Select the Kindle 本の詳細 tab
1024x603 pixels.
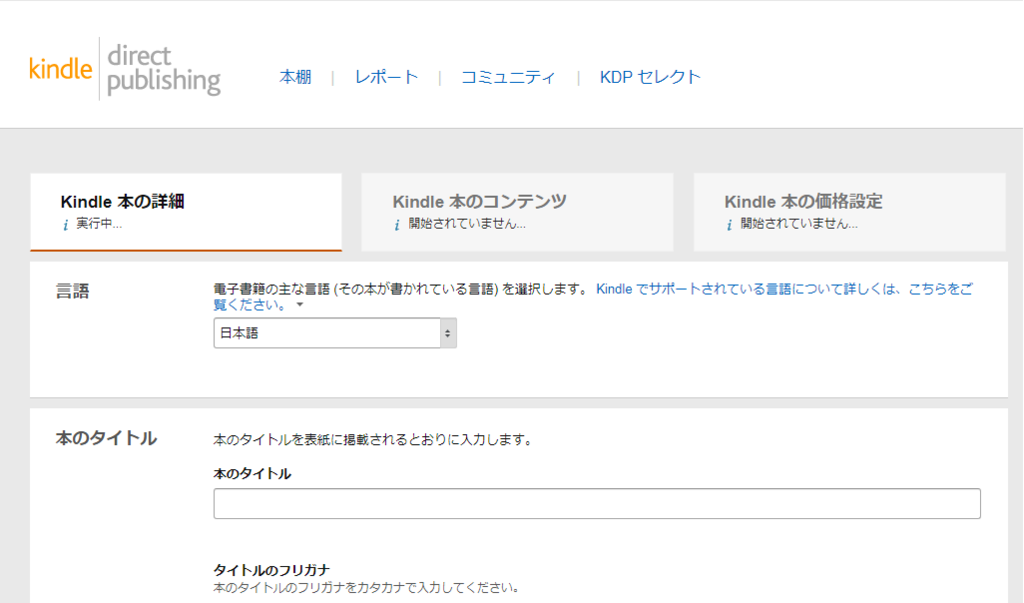186,212
